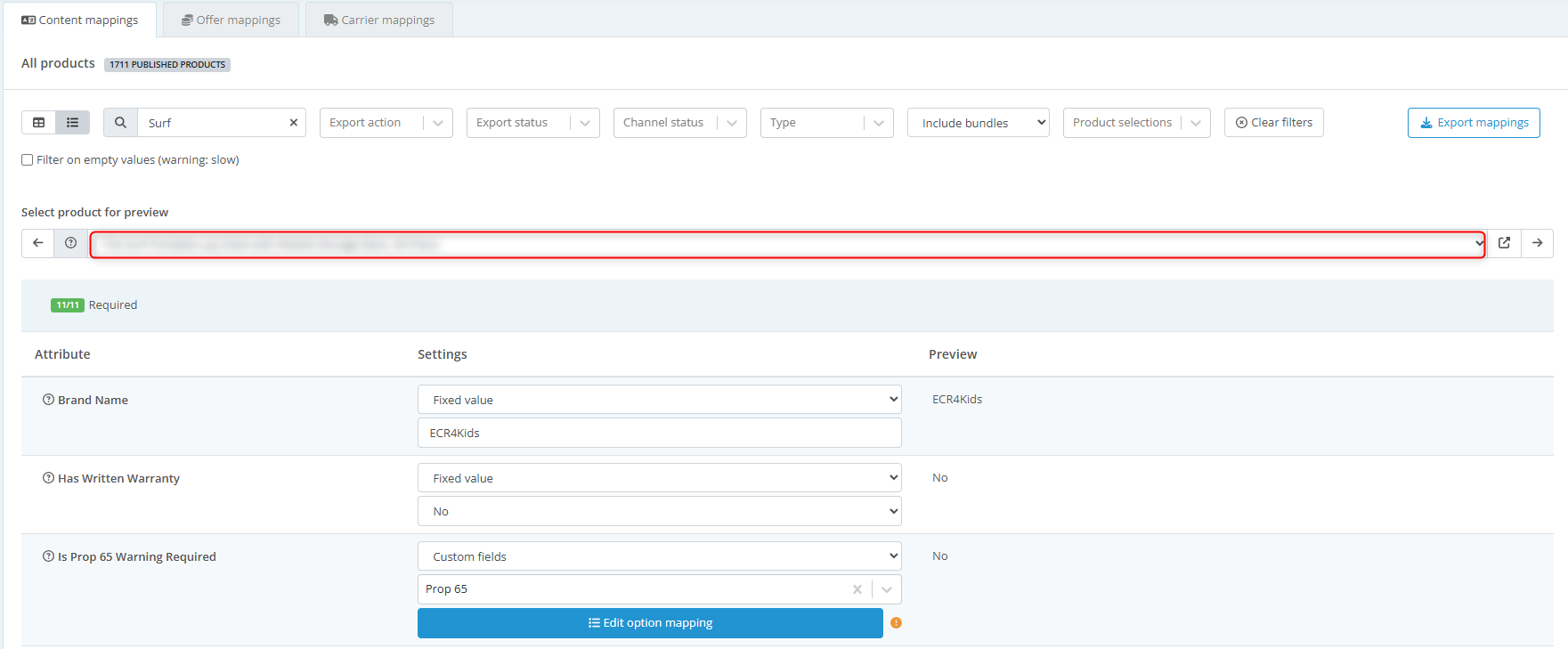Open the Include bundles select box
The image size is (1568, 649).
[978, 123]
